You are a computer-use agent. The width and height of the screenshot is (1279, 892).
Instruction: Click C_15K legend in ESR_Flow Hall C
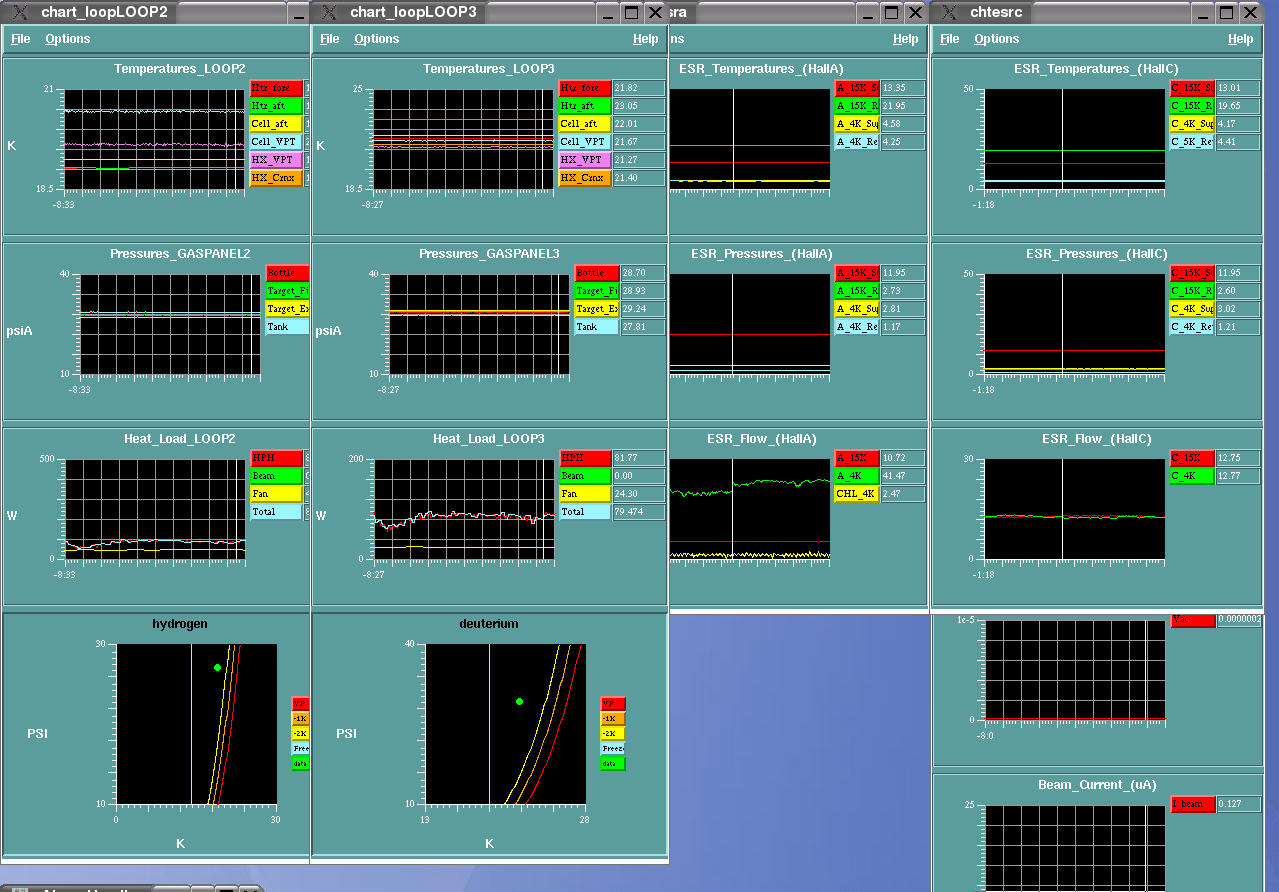(x=1193, y=458)
